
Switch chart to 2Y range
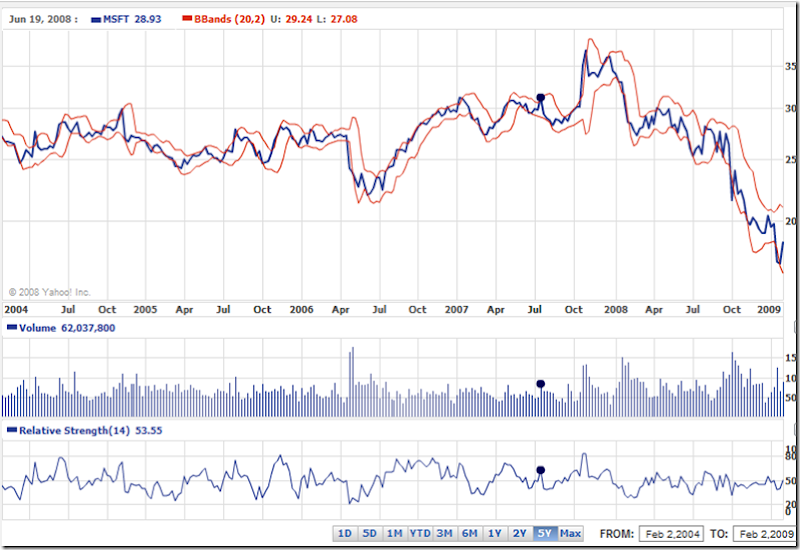pos(520,534)
